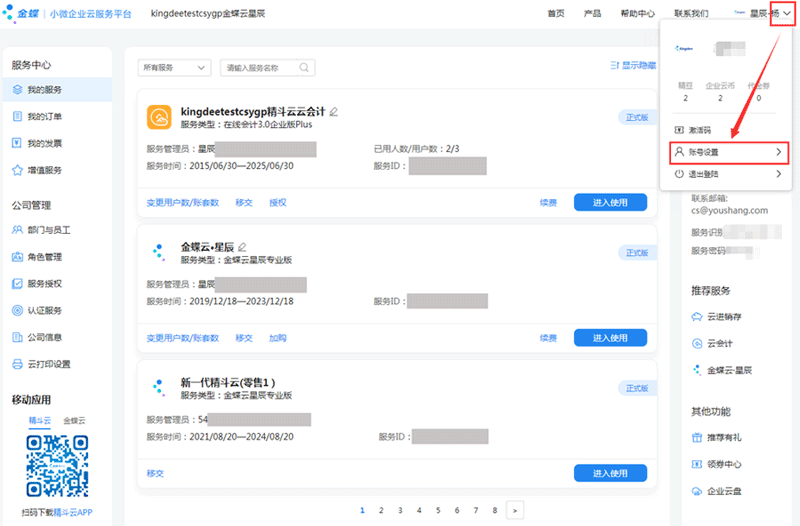Click 进入使用 for 新一代精斗云(零售1)
800x526 pixels.
[x=610, y=473]
